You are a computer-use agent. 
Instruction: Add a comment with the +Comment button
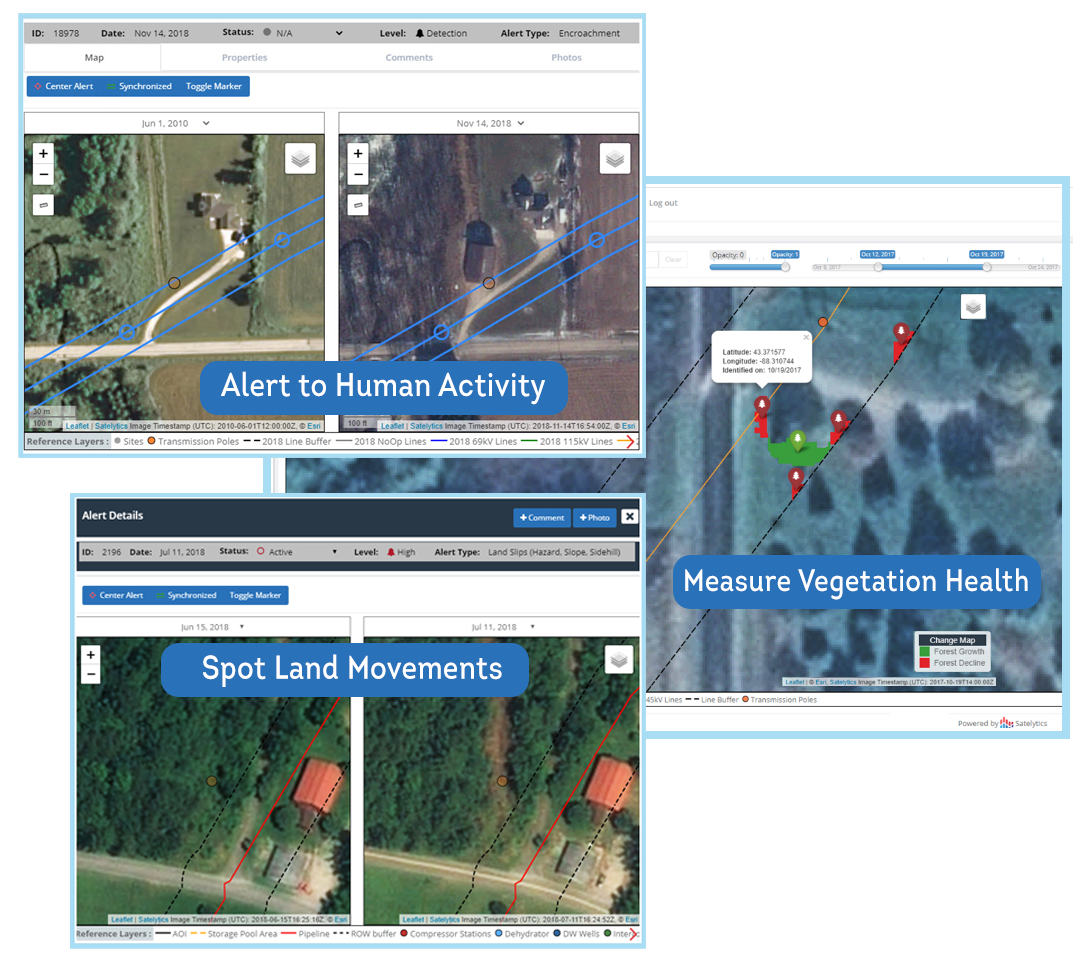click(542, 518)
